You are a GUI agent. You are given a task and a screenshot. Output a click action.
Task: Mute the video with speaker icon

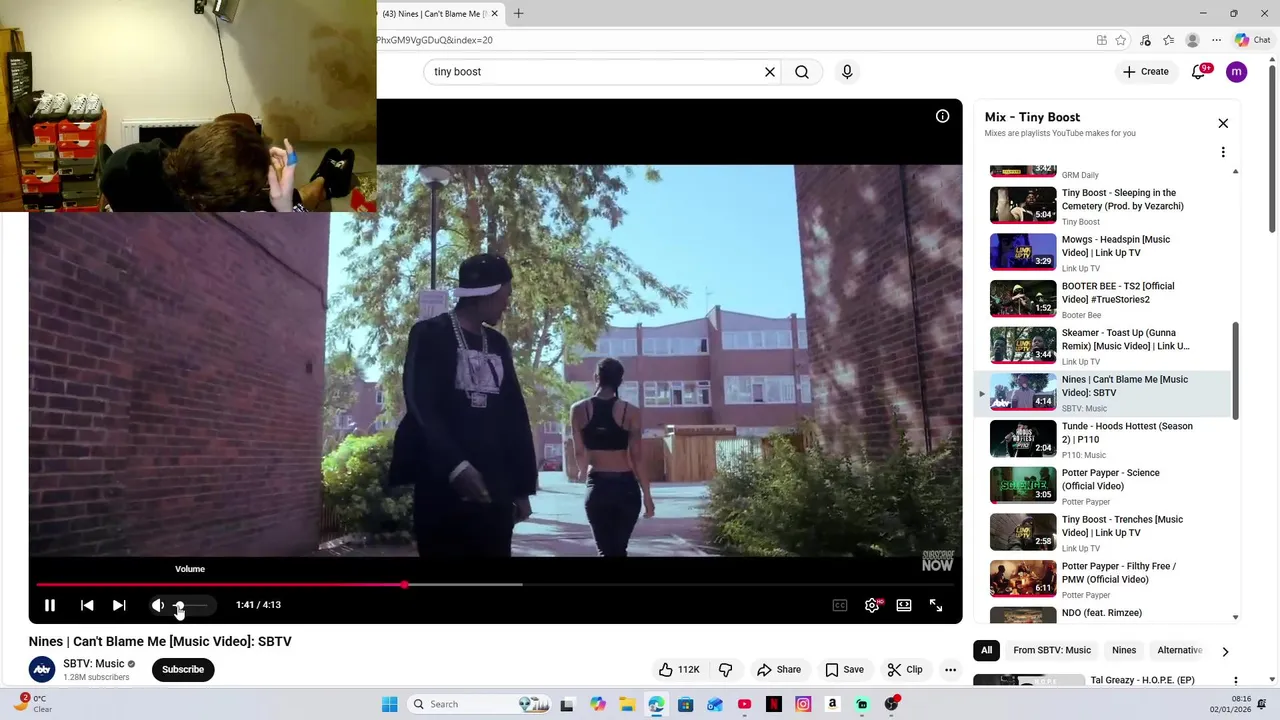(157, 605)
